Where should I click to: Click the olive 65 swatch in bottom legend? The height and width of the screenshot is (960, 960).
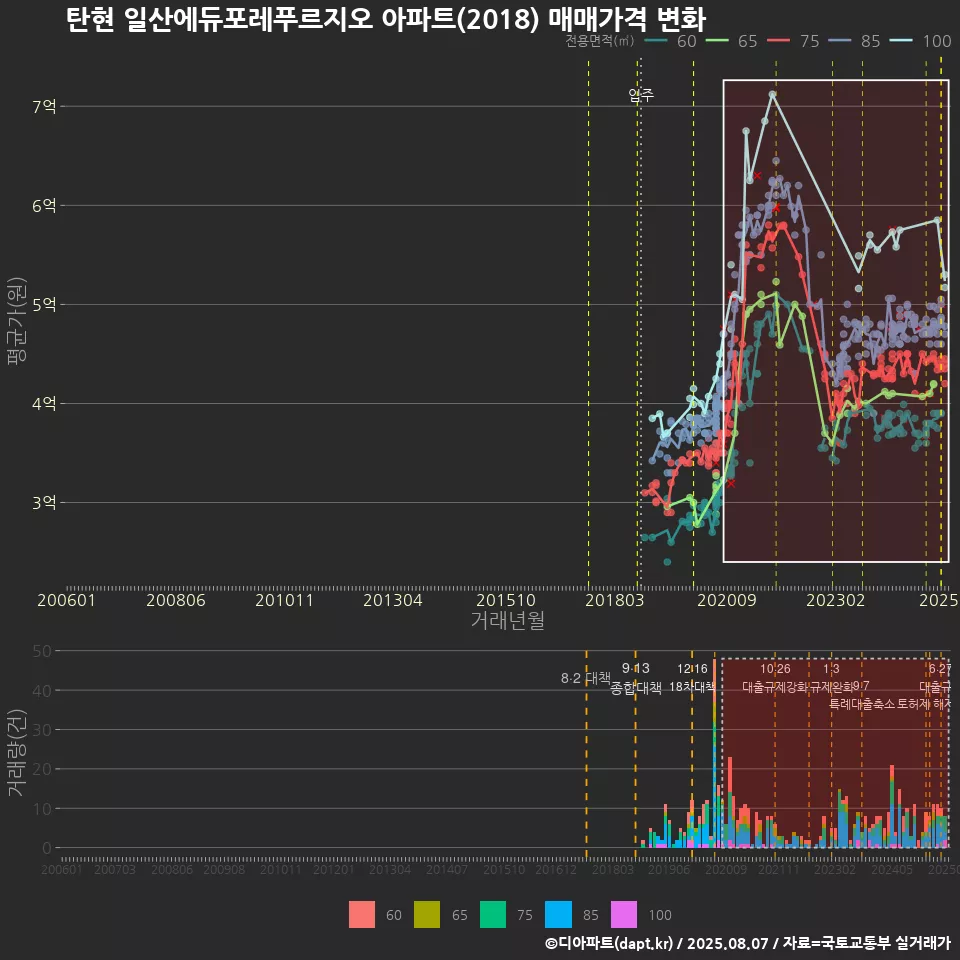click(x=427, y=915)
